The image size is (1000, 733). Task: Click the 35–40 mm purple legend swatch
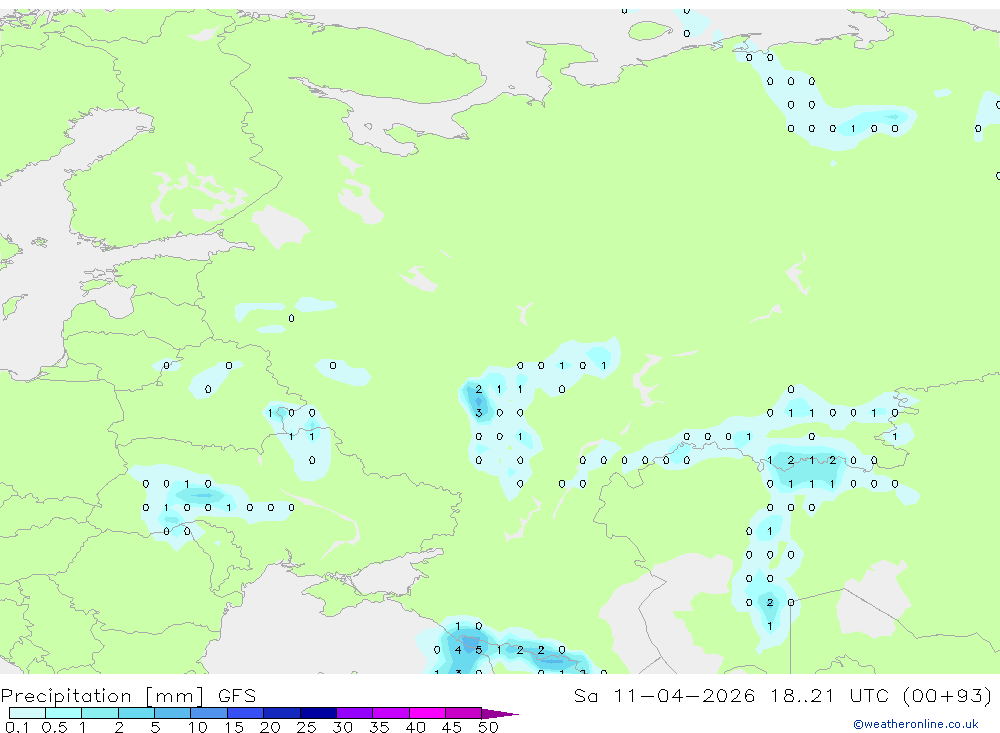tap(391, 713)
